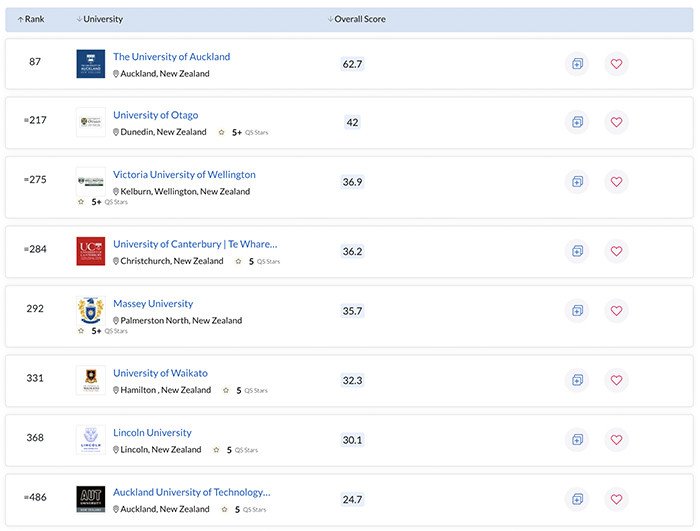Open The University of Auckland link
700x531 pixels.
click(x=171, y=57)
